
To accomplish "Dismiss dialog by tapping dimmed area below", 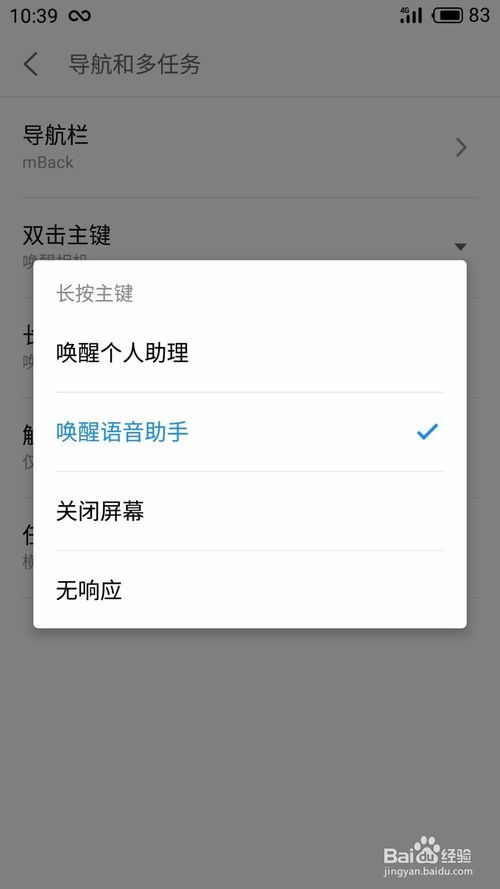I will coord(250,737).
